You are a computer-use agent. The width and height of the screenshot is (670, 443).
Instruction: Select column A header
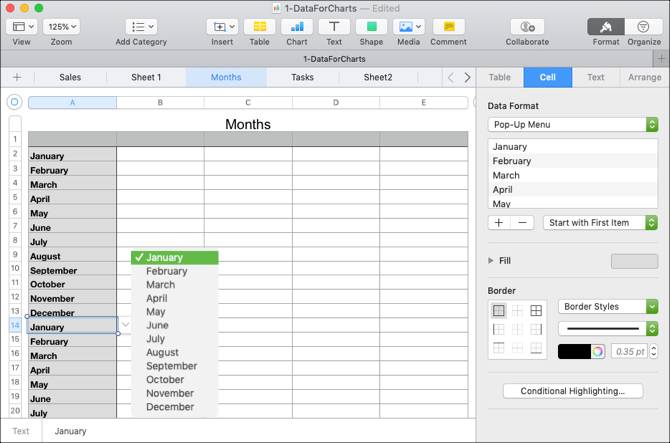coord(72,103)
